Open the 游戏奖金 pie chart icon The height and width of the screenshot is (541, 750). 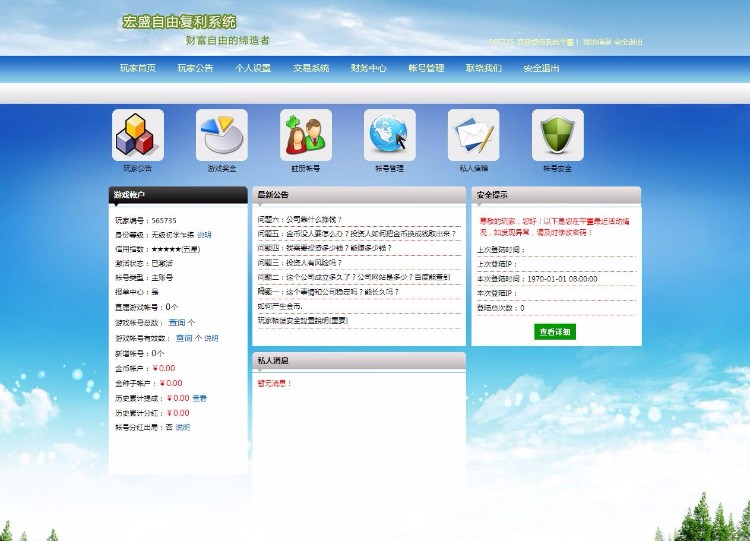point(222,135)
